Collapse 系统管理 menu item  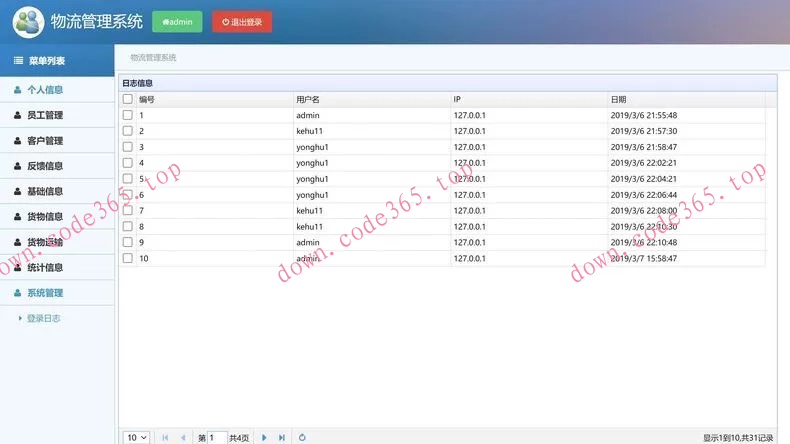pyautogui.click(x=57, y=293)
